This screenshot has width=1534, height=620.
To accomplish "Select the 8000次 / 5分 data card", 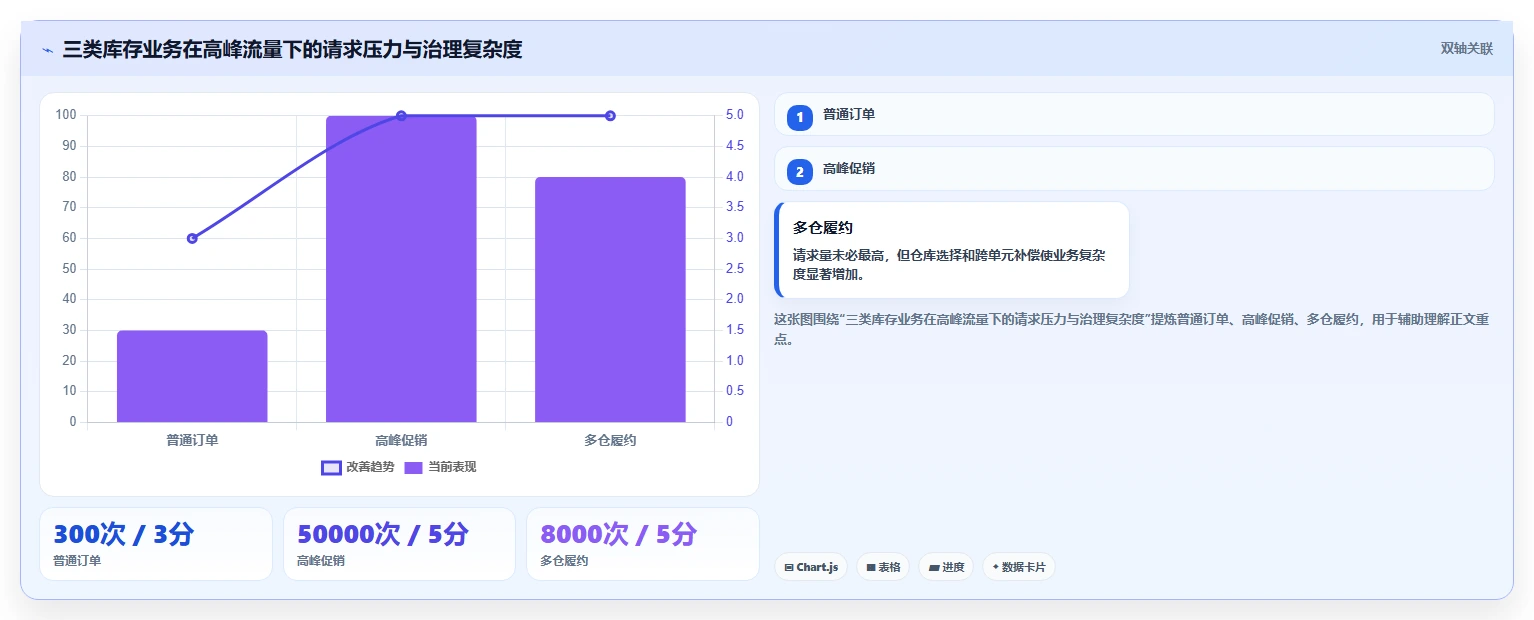I will (643, 544).
